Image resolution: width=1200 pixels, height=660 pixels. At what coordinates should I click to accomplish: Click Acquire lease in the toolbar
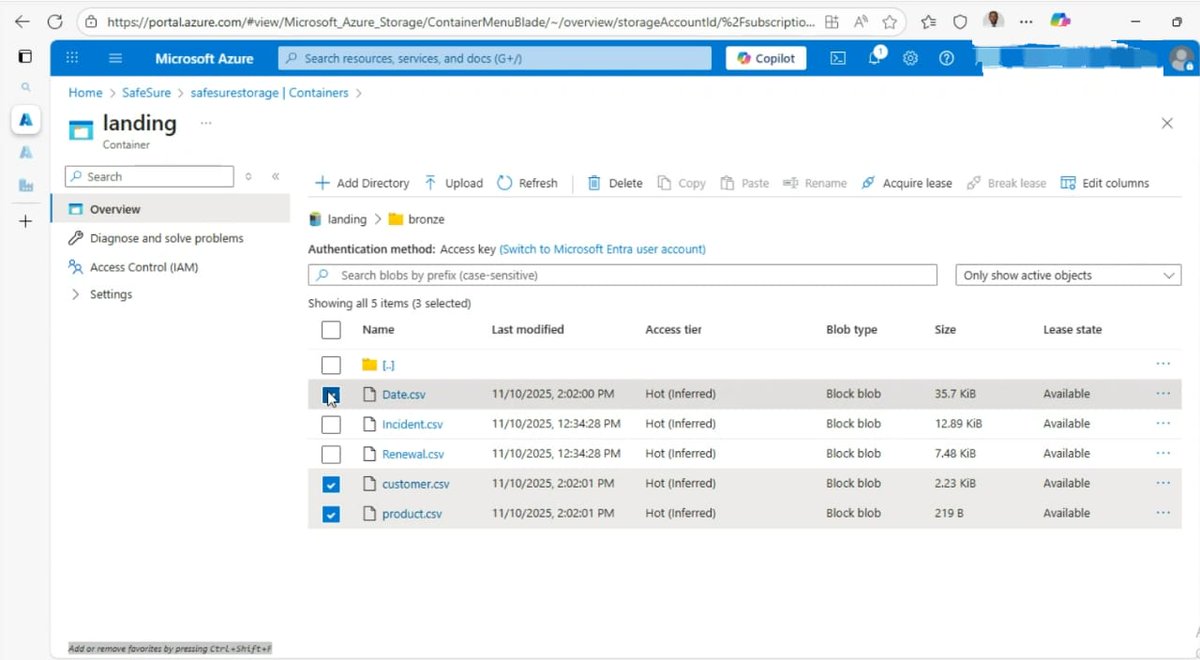coord(907,183)
